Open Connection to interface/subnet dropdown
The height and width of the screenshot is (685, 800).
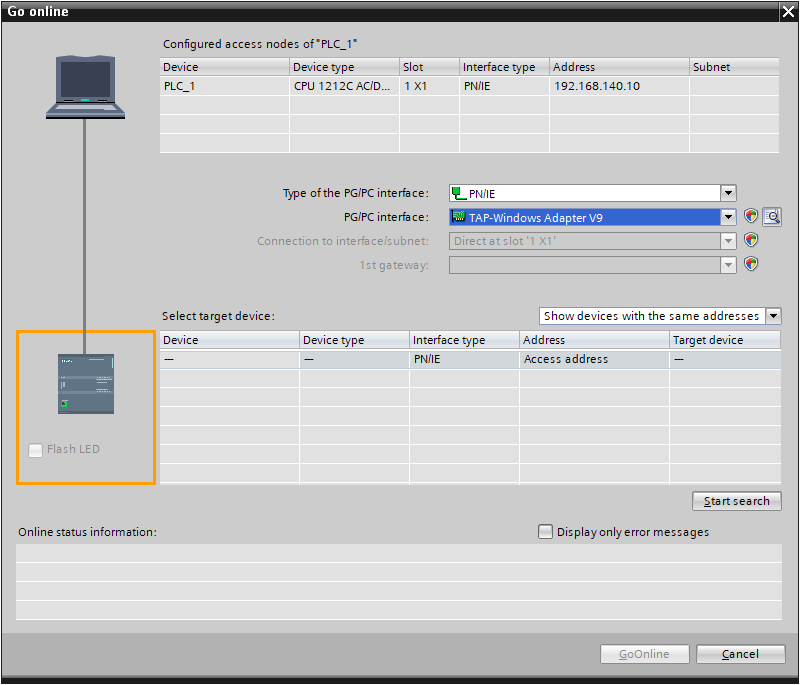pos(728,241)
